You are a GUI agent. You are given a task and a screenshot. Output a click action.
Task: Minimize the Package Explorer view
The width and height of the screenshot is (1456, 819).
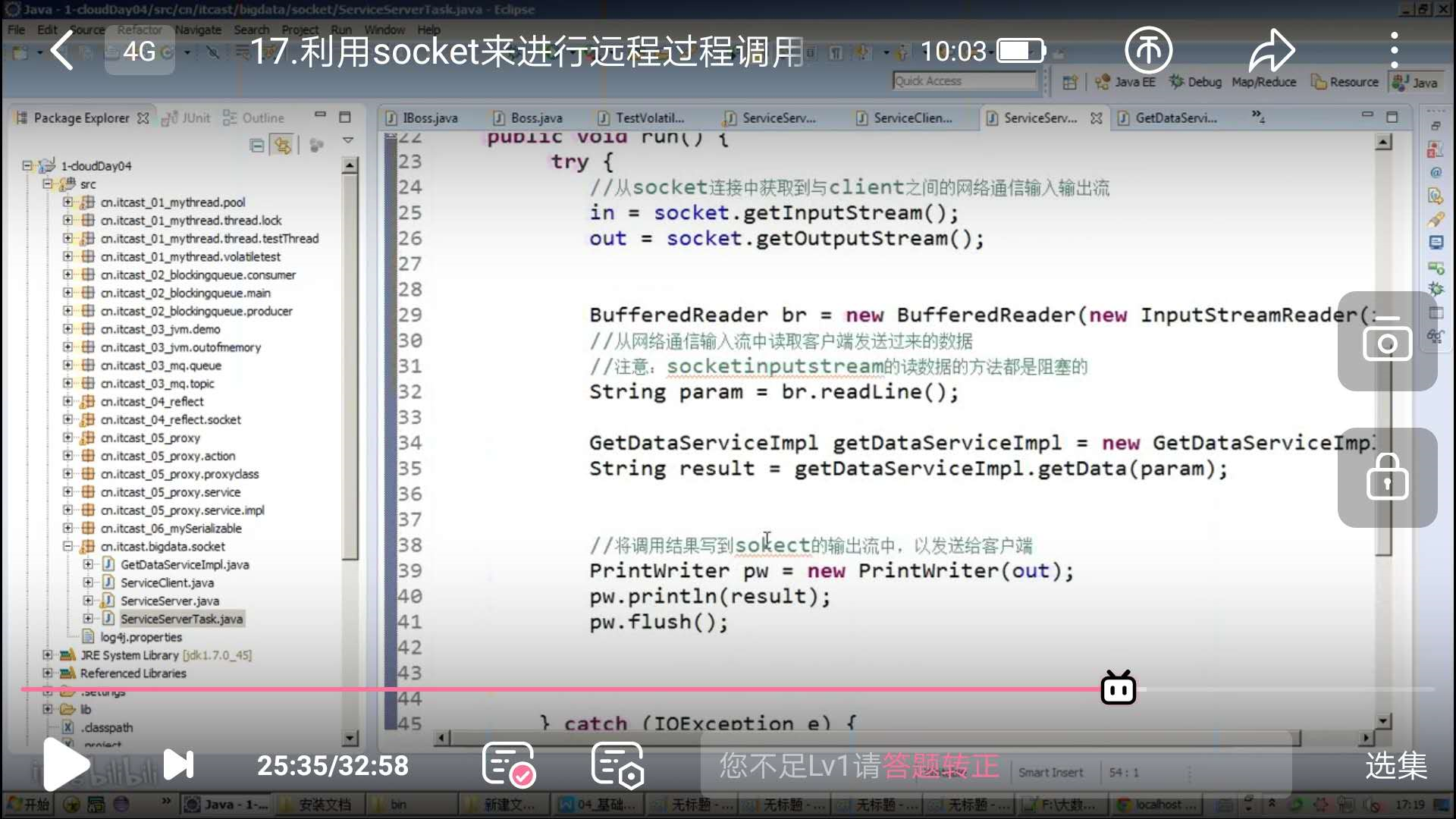coord(320,115)
